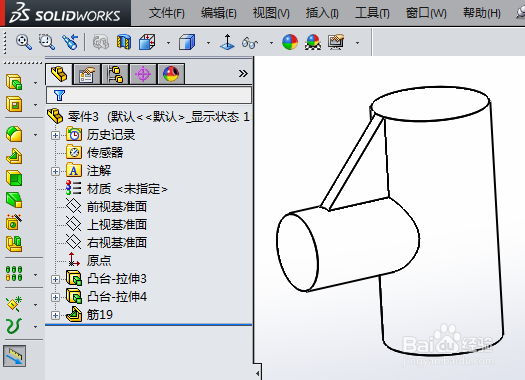Click the feature tree filter funnel icon
The height and width of the screenshot is (380, 525).
point(59,95)
